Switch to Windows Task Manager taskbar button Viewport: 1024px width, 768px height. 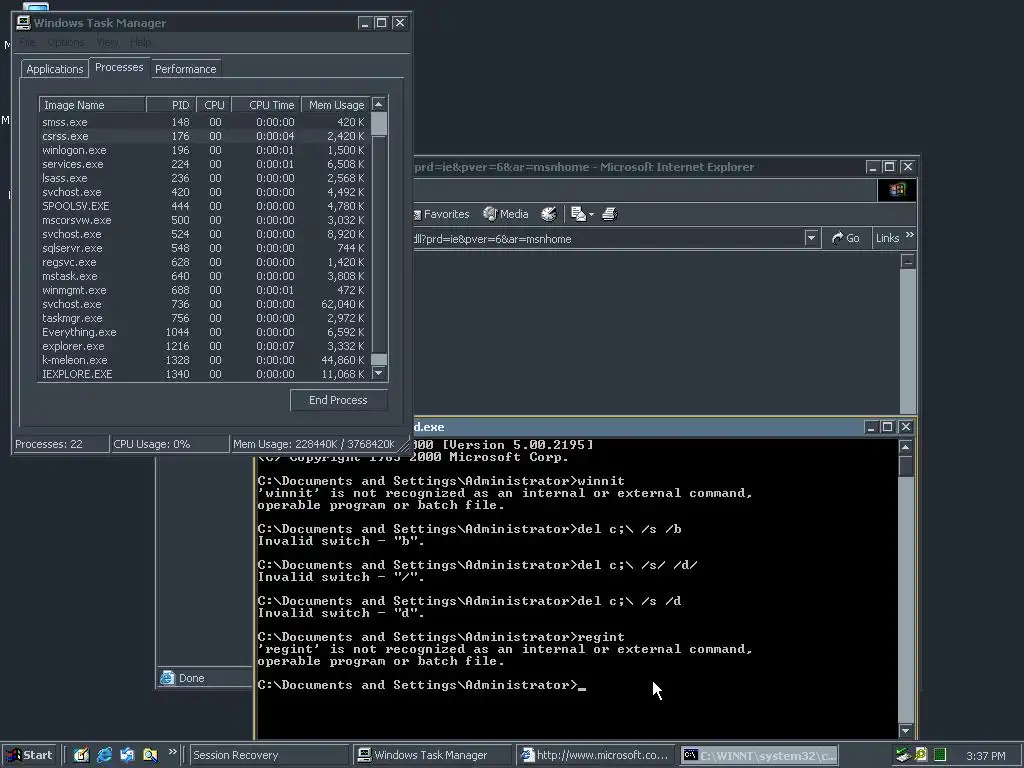[432, 756]
